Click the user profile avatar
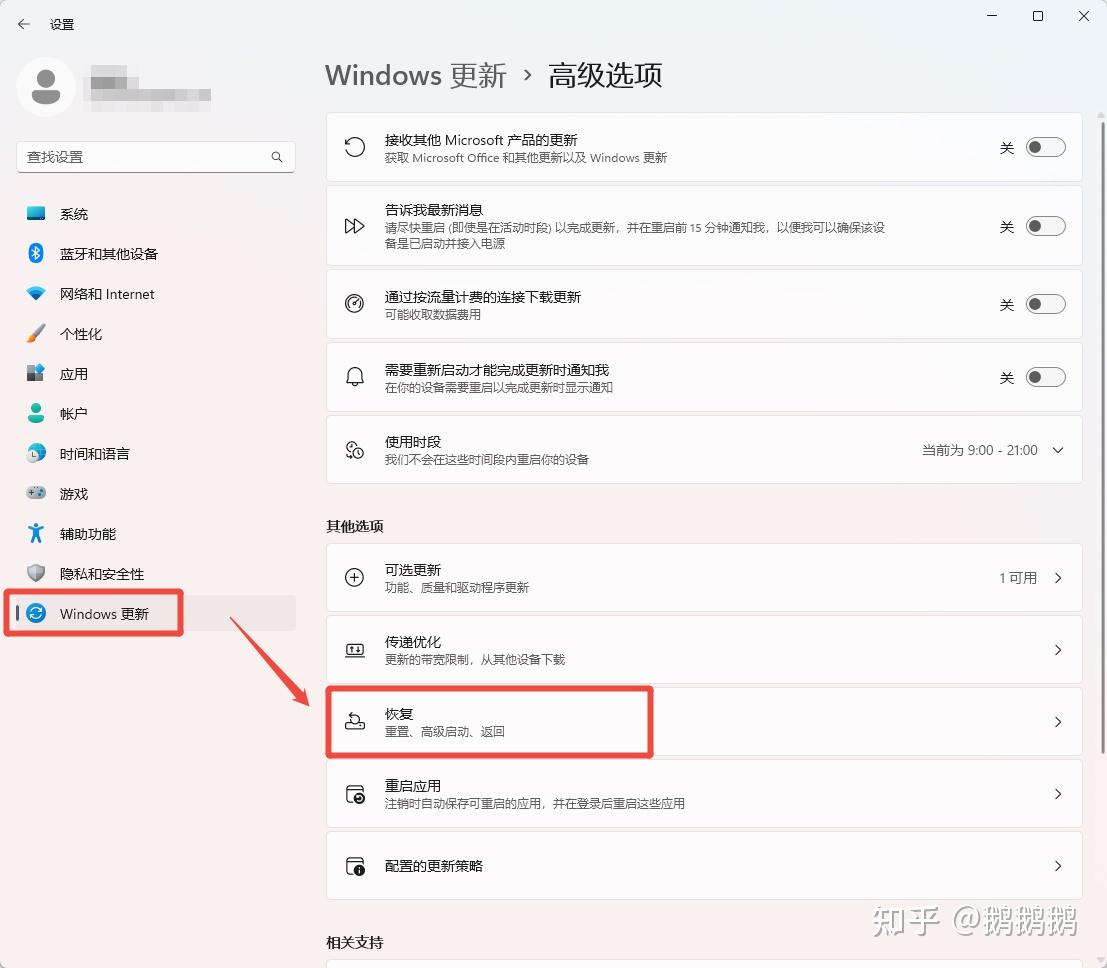Image resolution: width=1107 pixels, height=968 pixels. pyautogui.click(x=46, y=87)
